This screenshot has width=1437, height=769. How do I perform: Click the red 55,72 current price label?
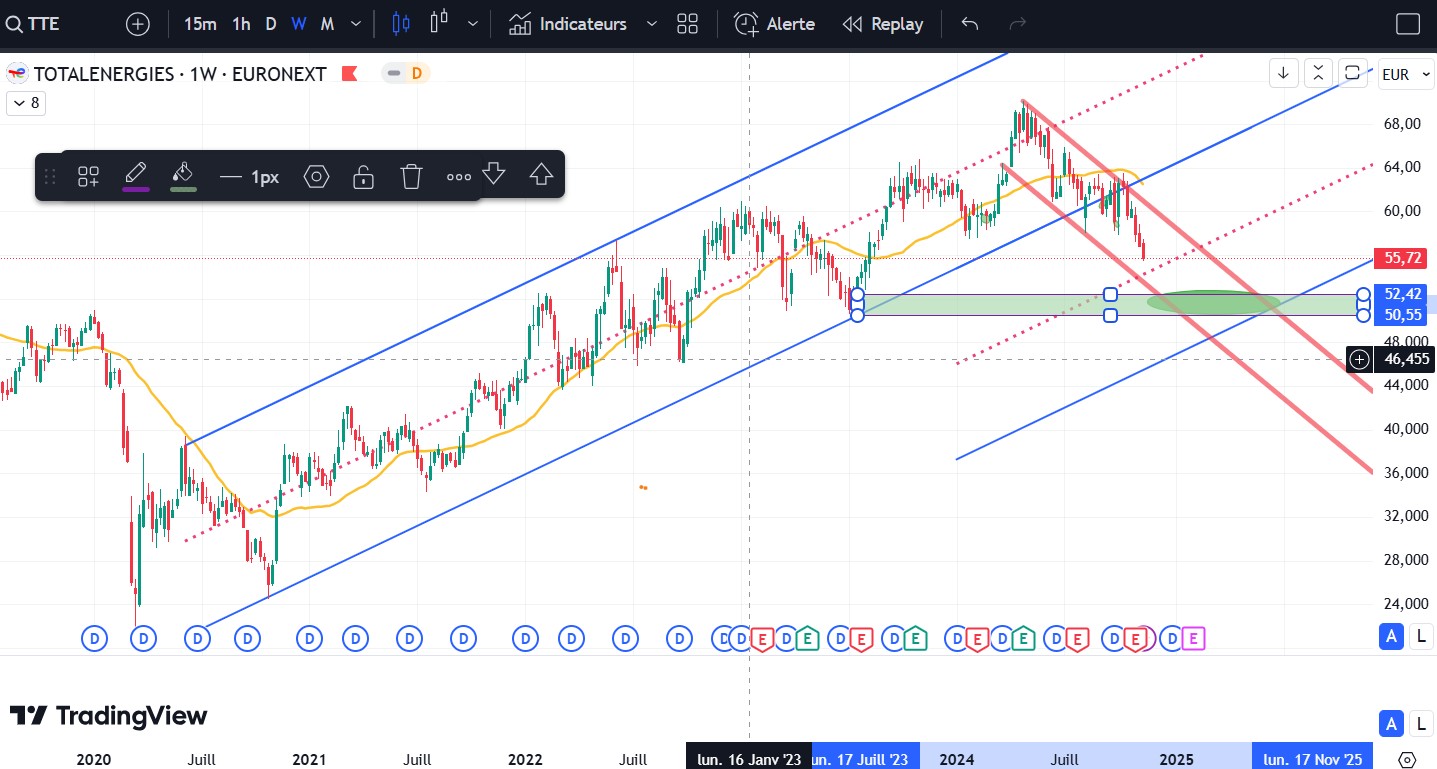click(x=1399, y=258)
